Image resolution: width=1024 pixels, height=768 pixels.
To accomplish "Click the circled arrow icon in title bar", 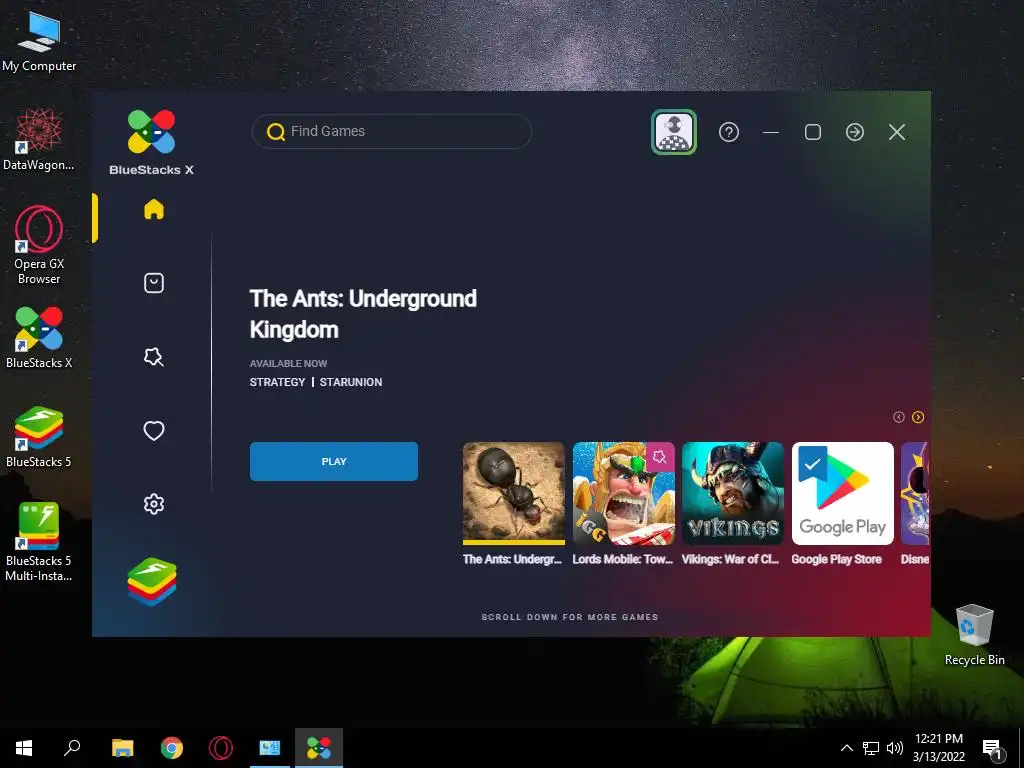I will pyautogui.click(x=854, y=132).
